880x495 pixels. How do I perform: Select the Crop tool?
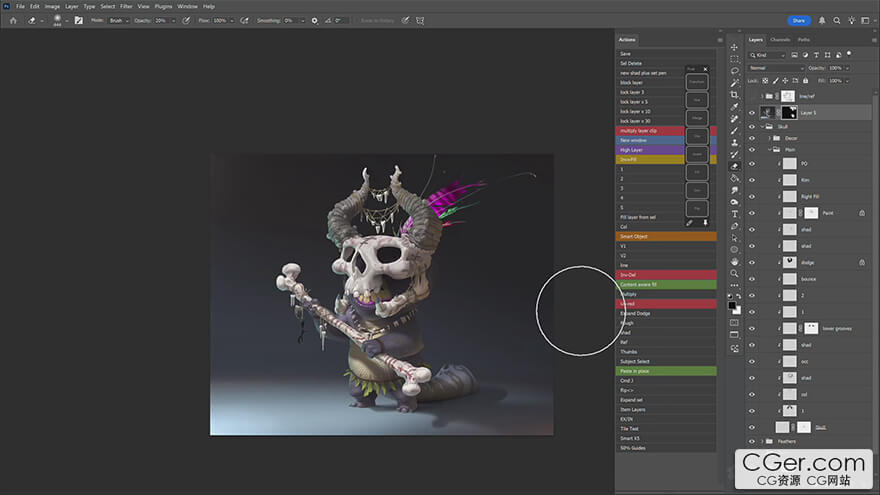point(734,94)
